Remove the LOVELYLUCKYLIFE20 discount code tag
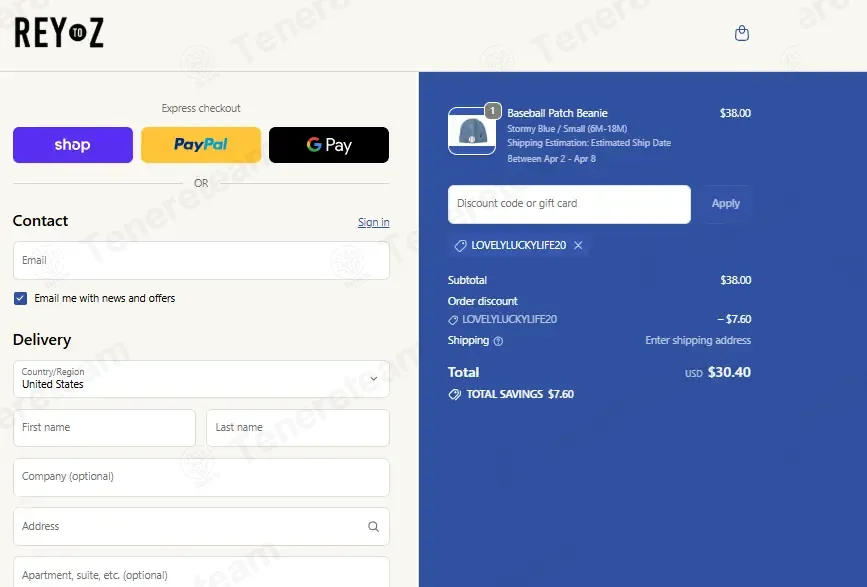867x587 pixels. pos(578,245)
